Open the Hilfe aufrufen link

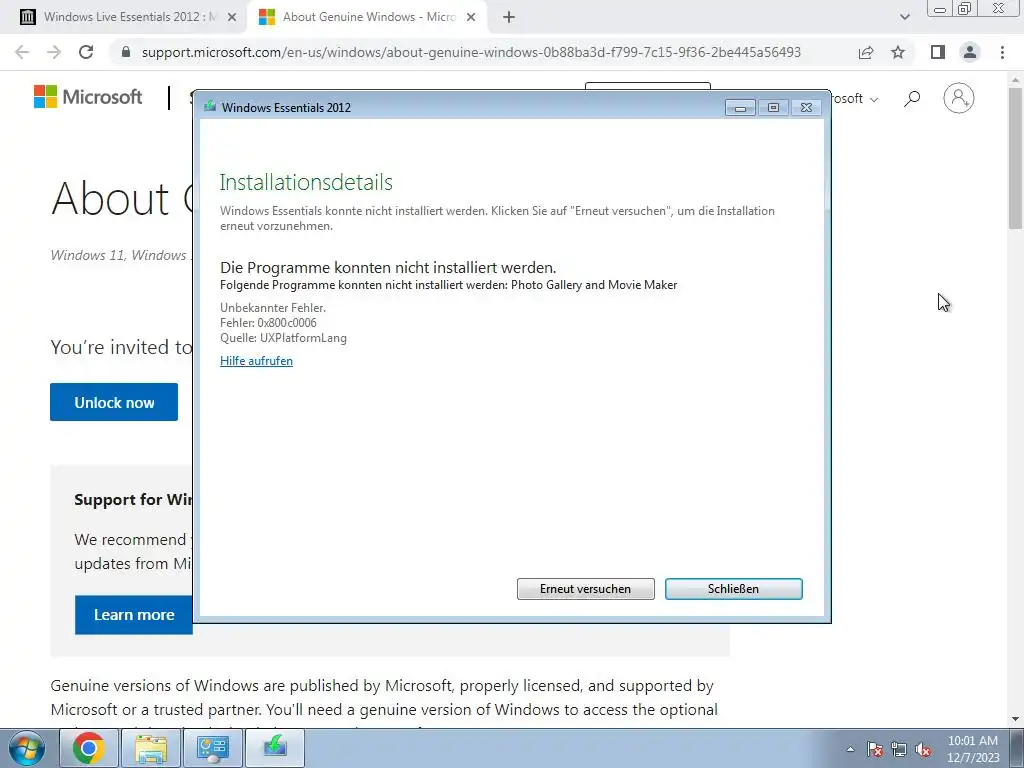[256, 360]
